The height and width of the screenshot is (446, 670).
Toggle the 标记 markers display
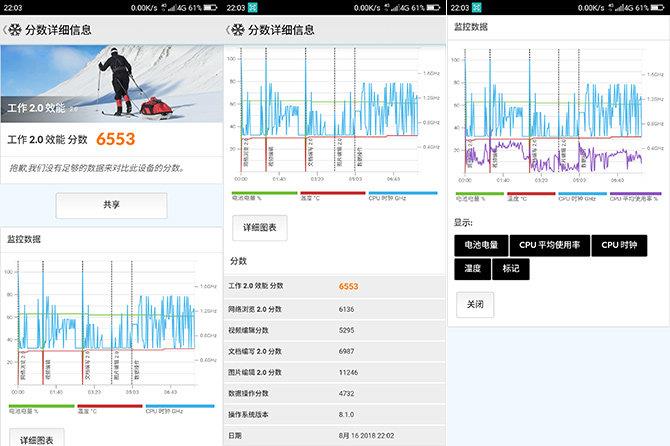click(511, 269)
